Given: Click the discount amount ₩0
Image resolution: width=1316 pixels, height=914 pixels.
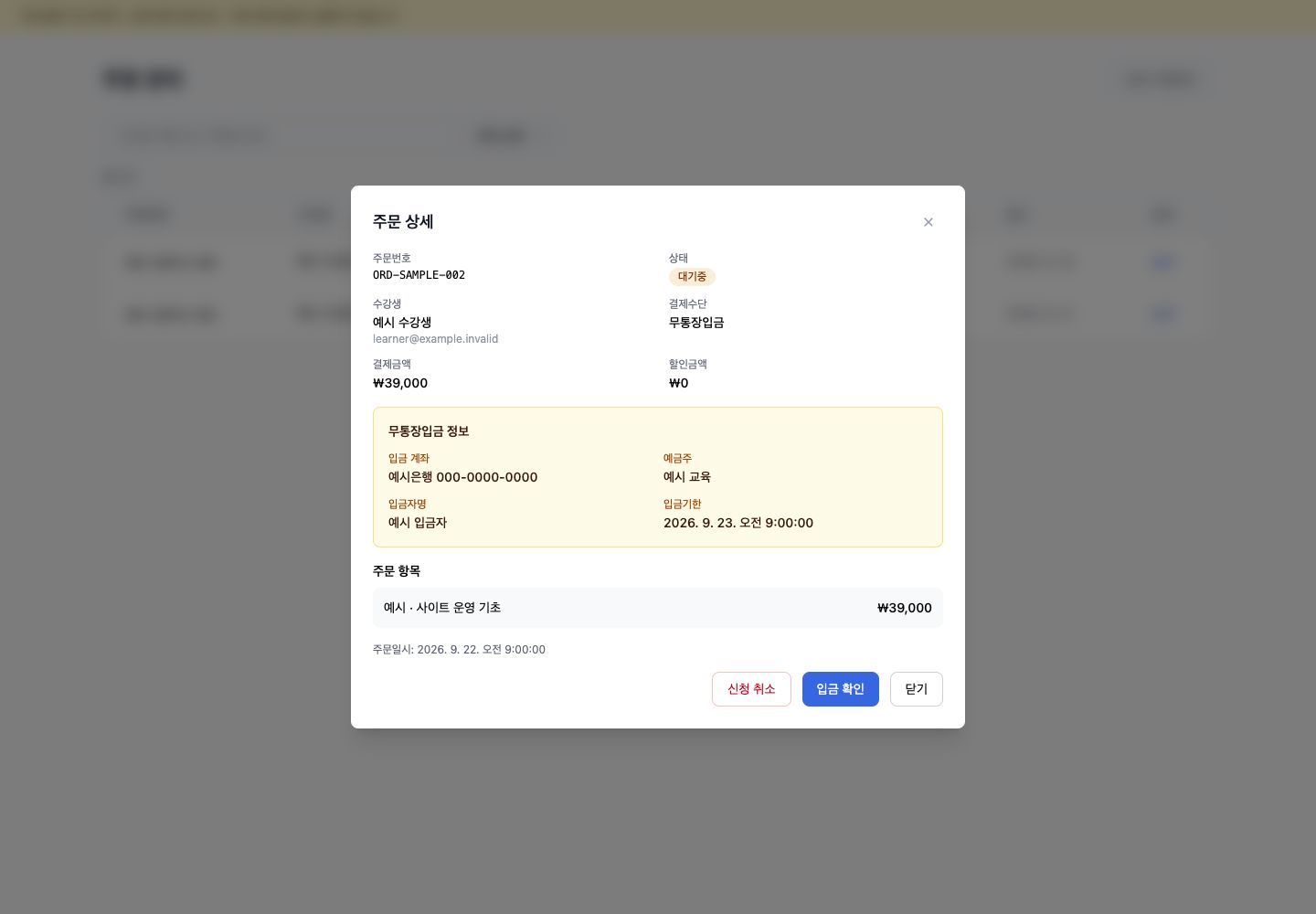Looking at the screenshot, I should click(x=679, y=383).
